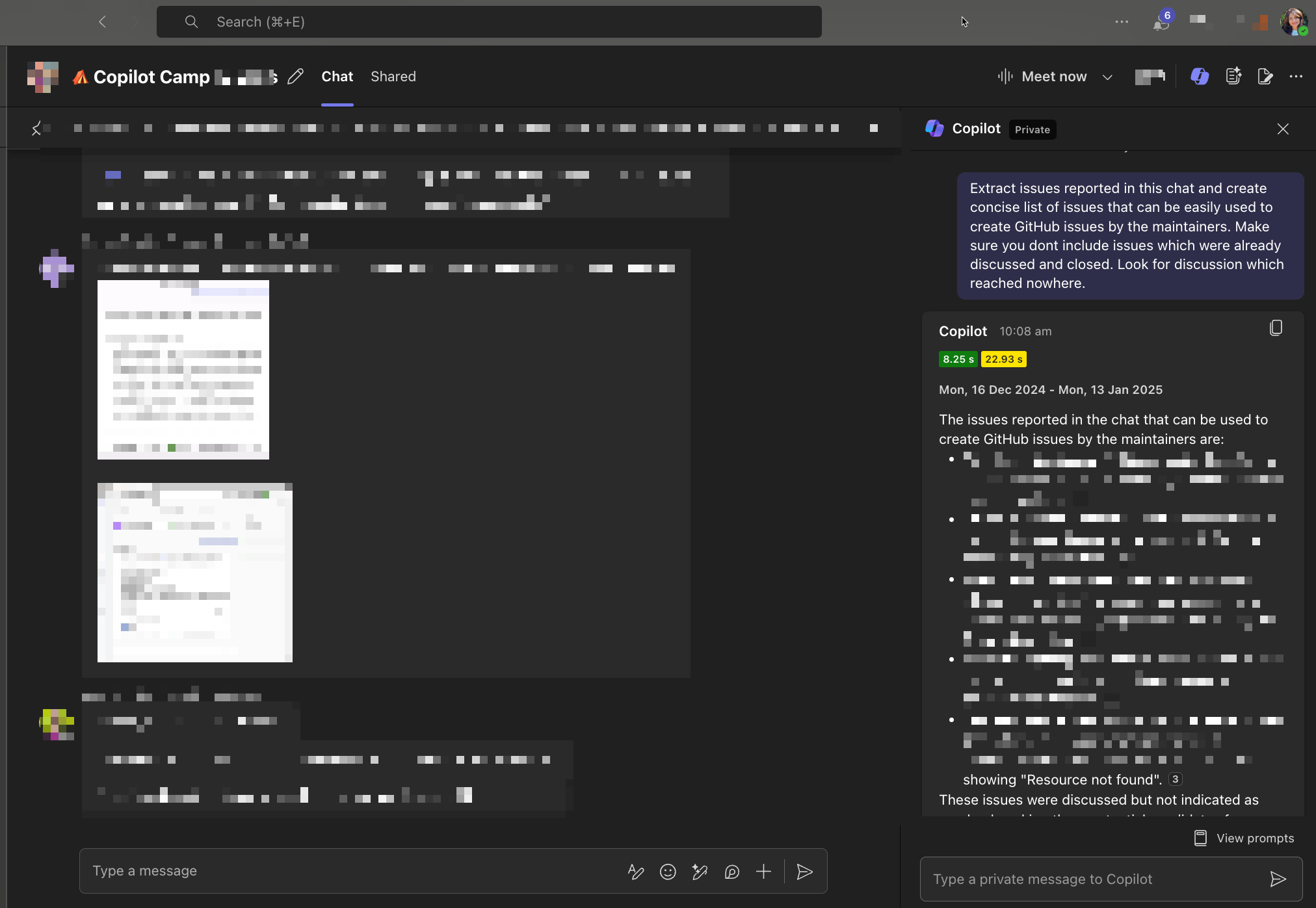Viewport: 1316px width, 908px height.
Task: Click the Type a message box
Action: tap(351, 871)
